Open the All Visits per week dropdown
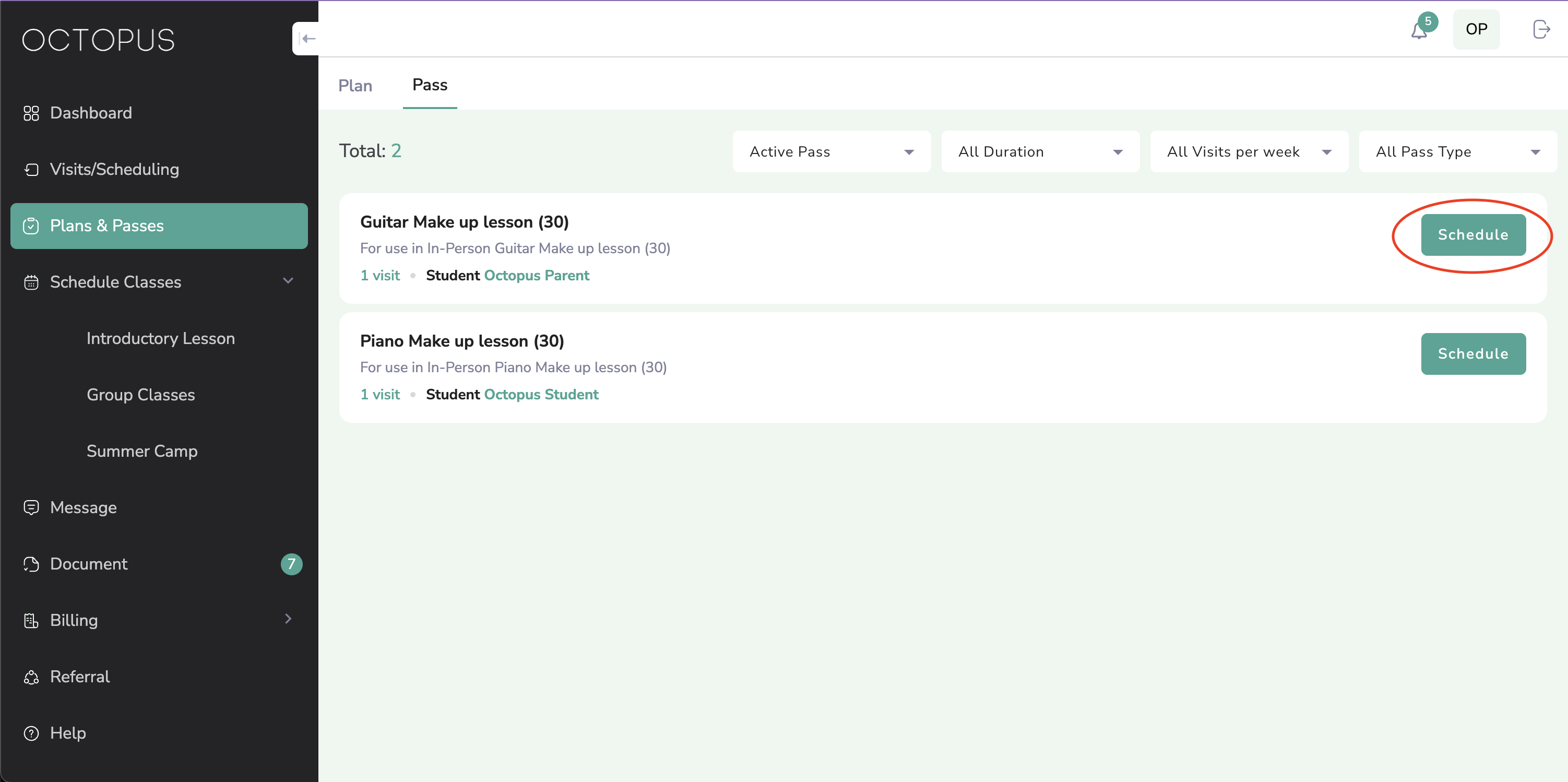Image resolution: width=1568 pixels, height=782 pixels. [x=1249, y=152]
